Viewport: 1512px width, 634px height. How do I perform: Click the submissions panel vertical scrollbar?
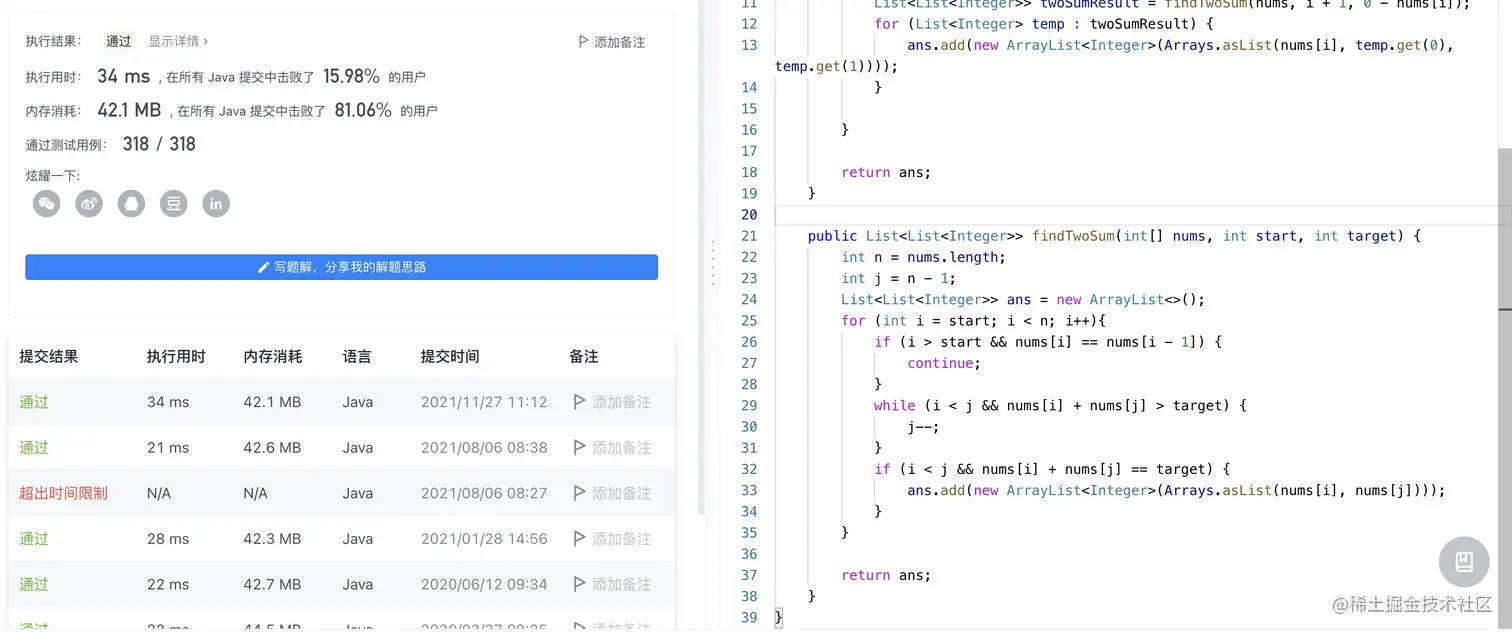pyautogui.click(x=701, y=255)
